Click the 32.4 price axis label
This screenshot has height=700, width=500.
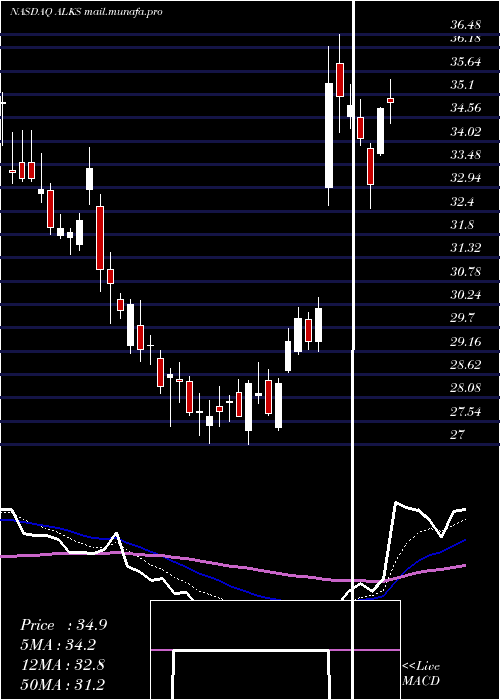pos(462,202)
